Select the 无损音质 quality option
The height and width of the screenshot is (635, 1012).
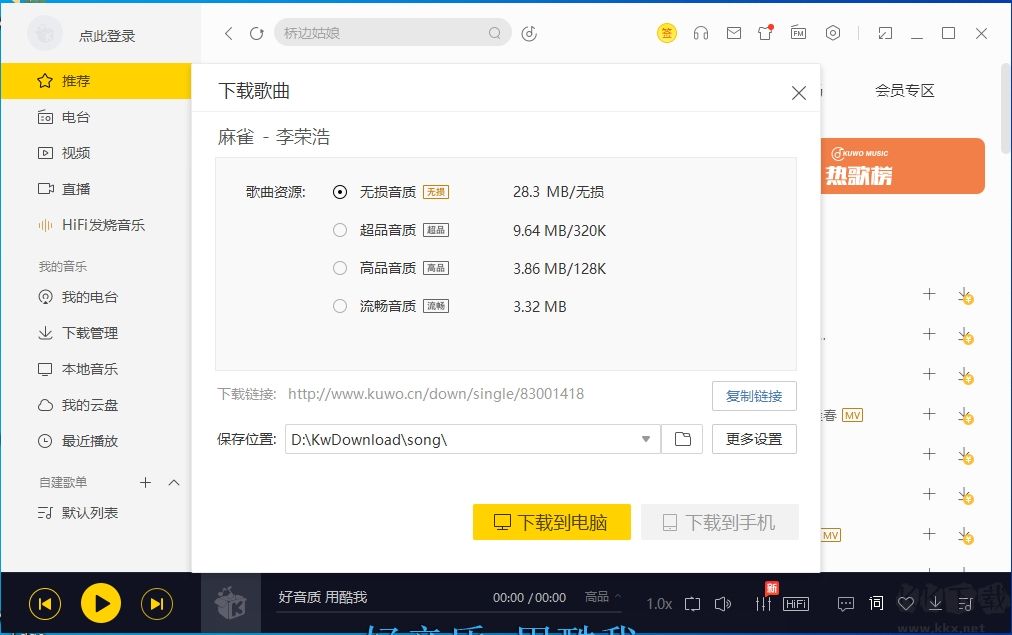[x=340, y=191]
